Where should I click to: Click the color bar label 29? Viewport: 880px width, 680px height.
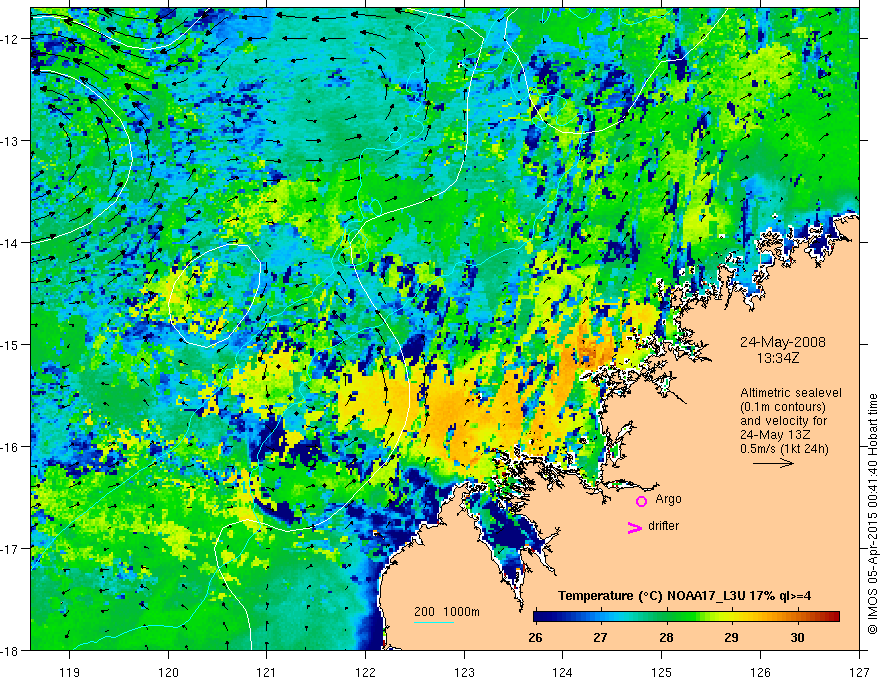click(731, 638)
